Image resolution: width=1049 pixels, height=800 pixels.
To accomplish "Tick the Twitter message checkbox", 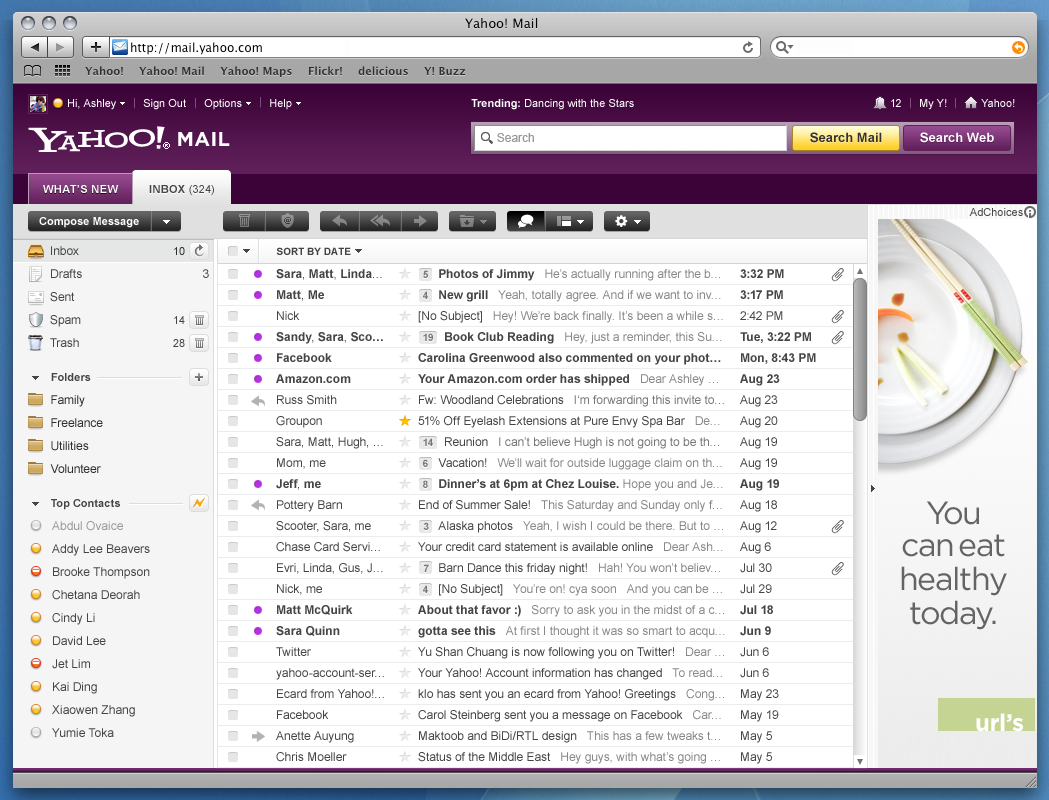I will (x=233, y=652).
